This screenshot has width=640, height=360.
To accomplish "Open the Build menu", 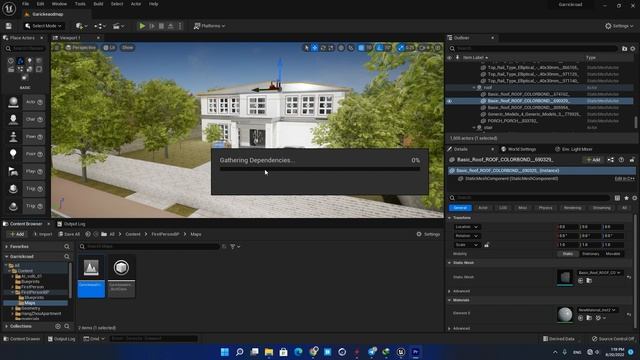I will tap(98, 4).
